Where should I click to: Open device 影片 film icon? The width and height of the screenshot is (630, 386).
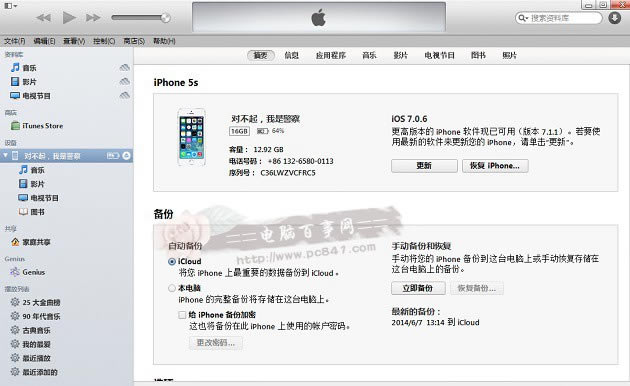point(23,184)
